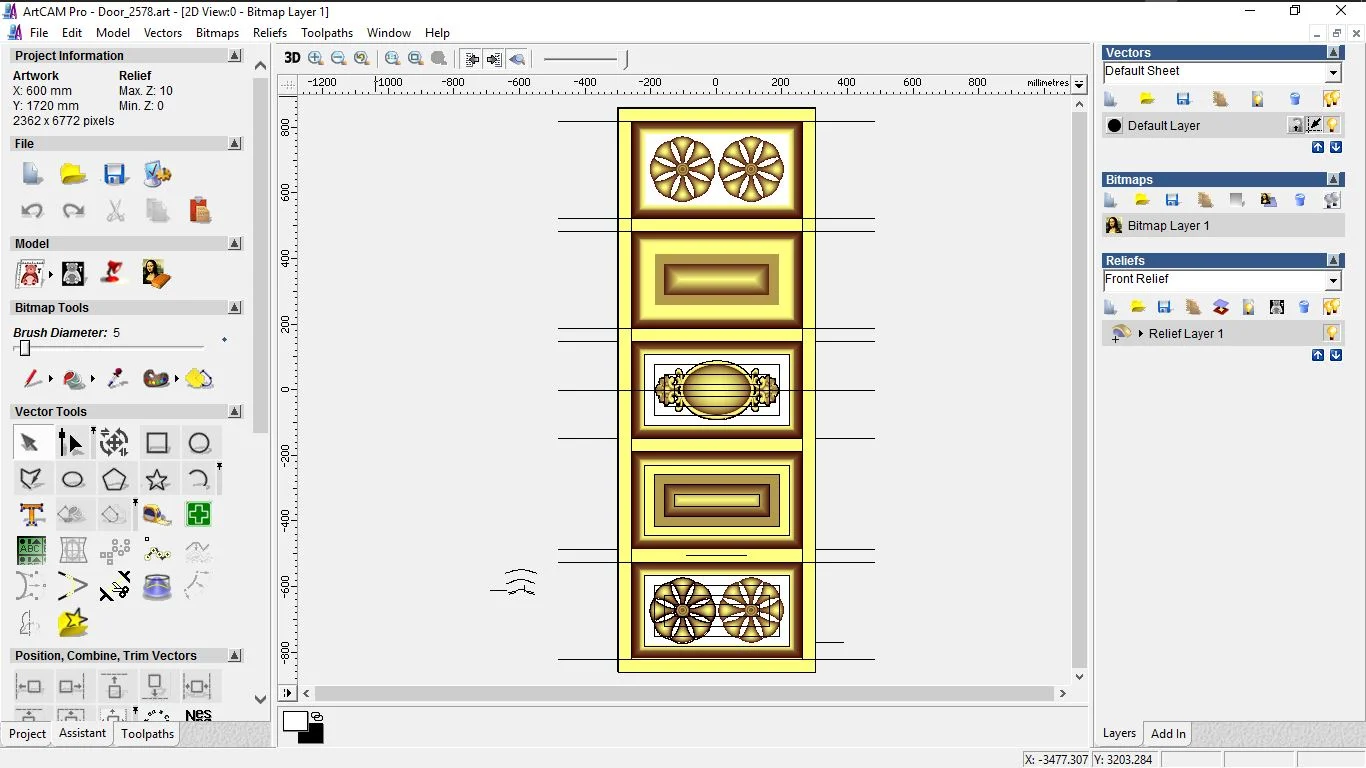Click the Lights and Material lamp icon
Screen dimensions: 1366x768
115,273
